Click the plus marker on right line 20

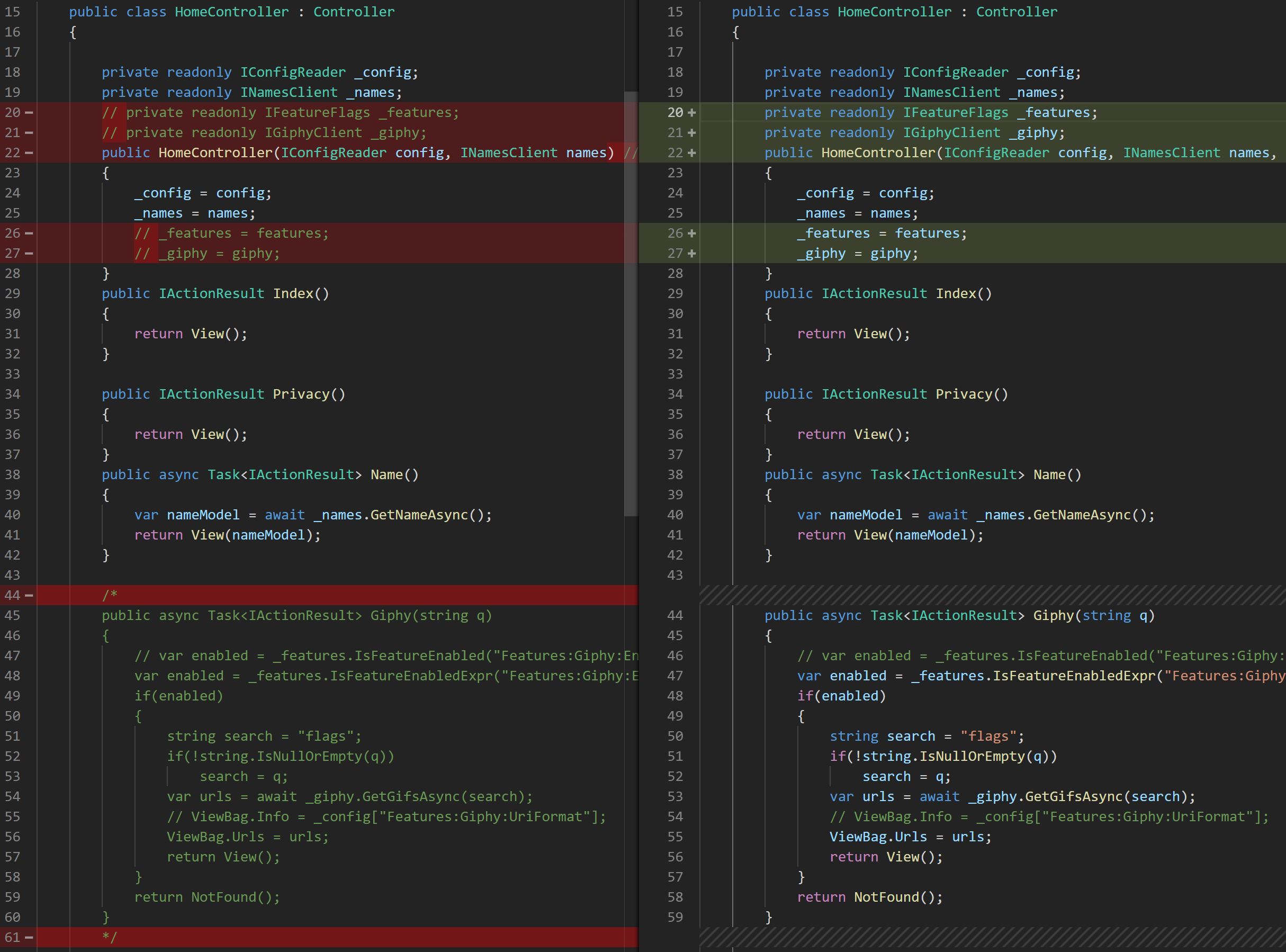[691, 113]
